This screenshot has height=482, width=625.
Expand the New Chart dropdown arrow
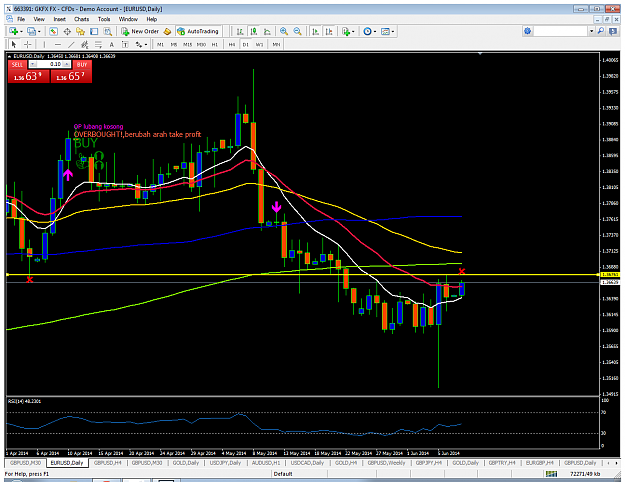[21, 31]
